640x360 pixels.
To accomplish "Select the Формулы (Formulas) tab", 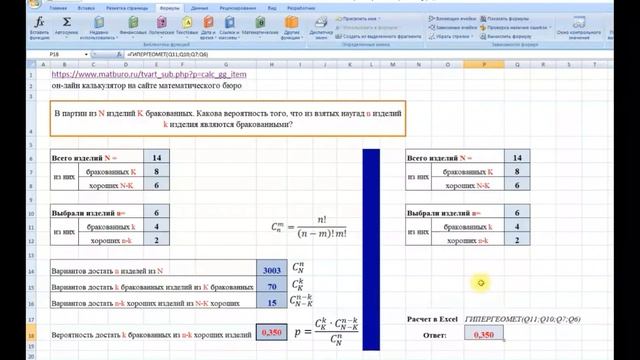I will tap(170, 8).
